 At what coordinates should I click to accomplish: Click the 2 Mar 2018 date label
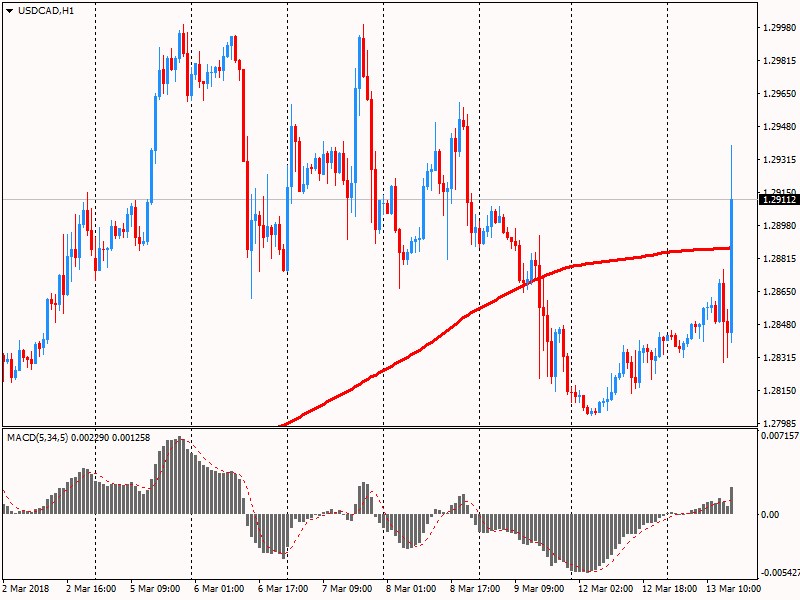[26, 589]
